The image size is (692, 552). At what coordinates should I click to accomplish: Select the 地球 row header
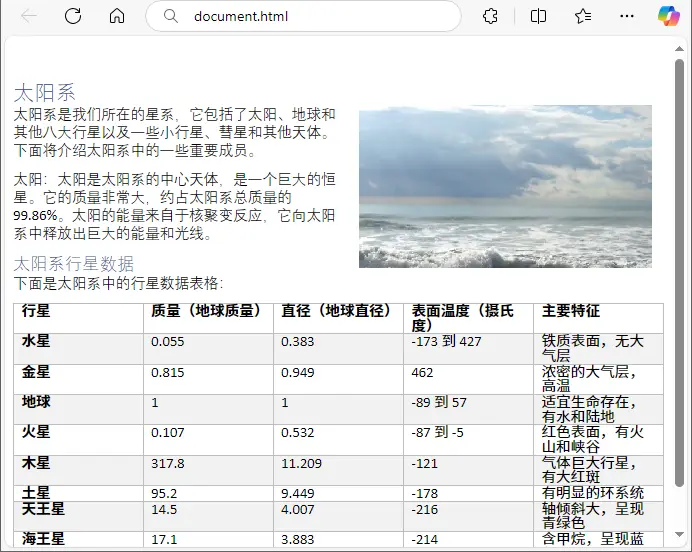click(36, 402)
